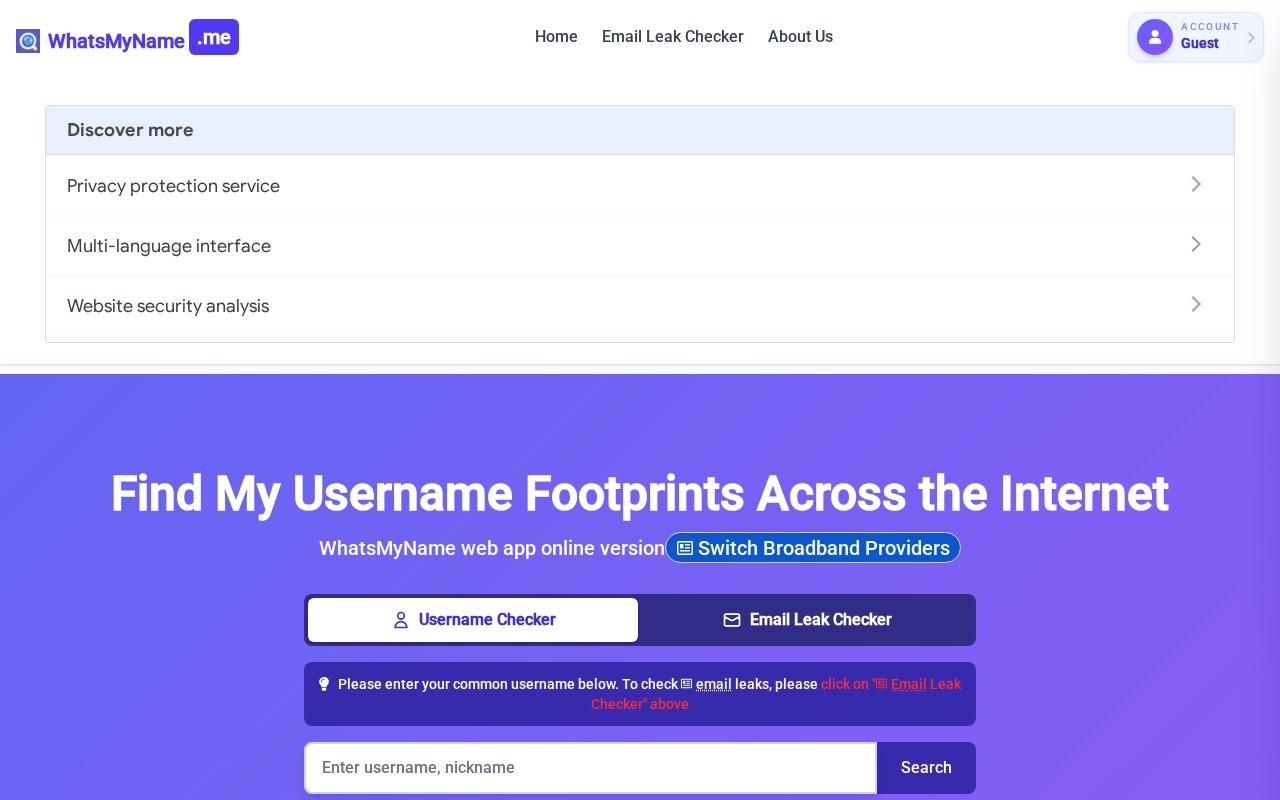This screenshot has height=800, width=1280.
Task: Click the person icon on Username Checker tab
Action: (x=401, y=620)
